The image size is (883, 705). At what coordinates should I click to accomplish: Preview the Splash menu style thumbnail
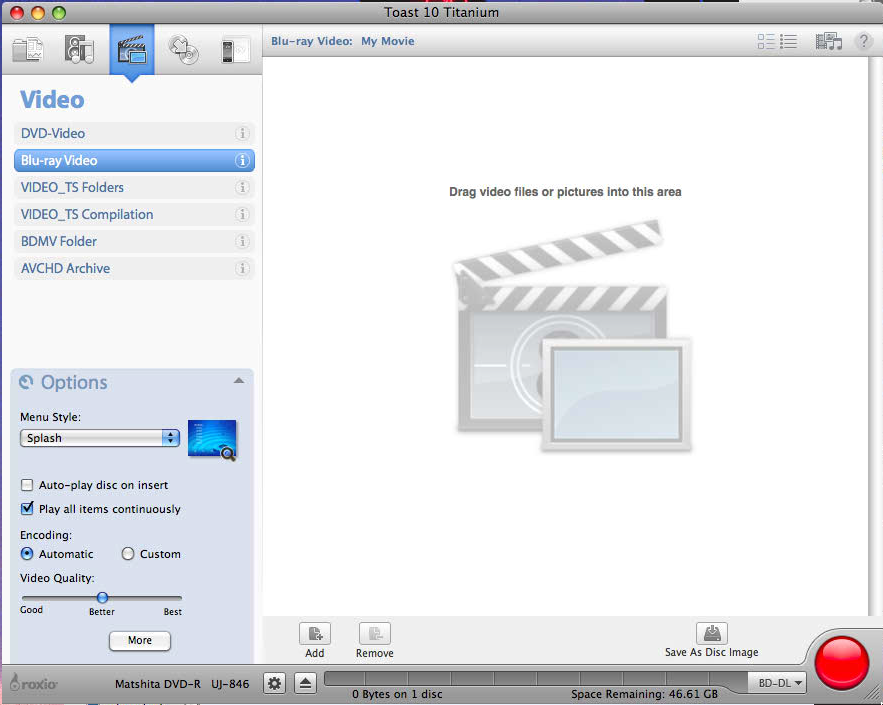tap(212, 440)
